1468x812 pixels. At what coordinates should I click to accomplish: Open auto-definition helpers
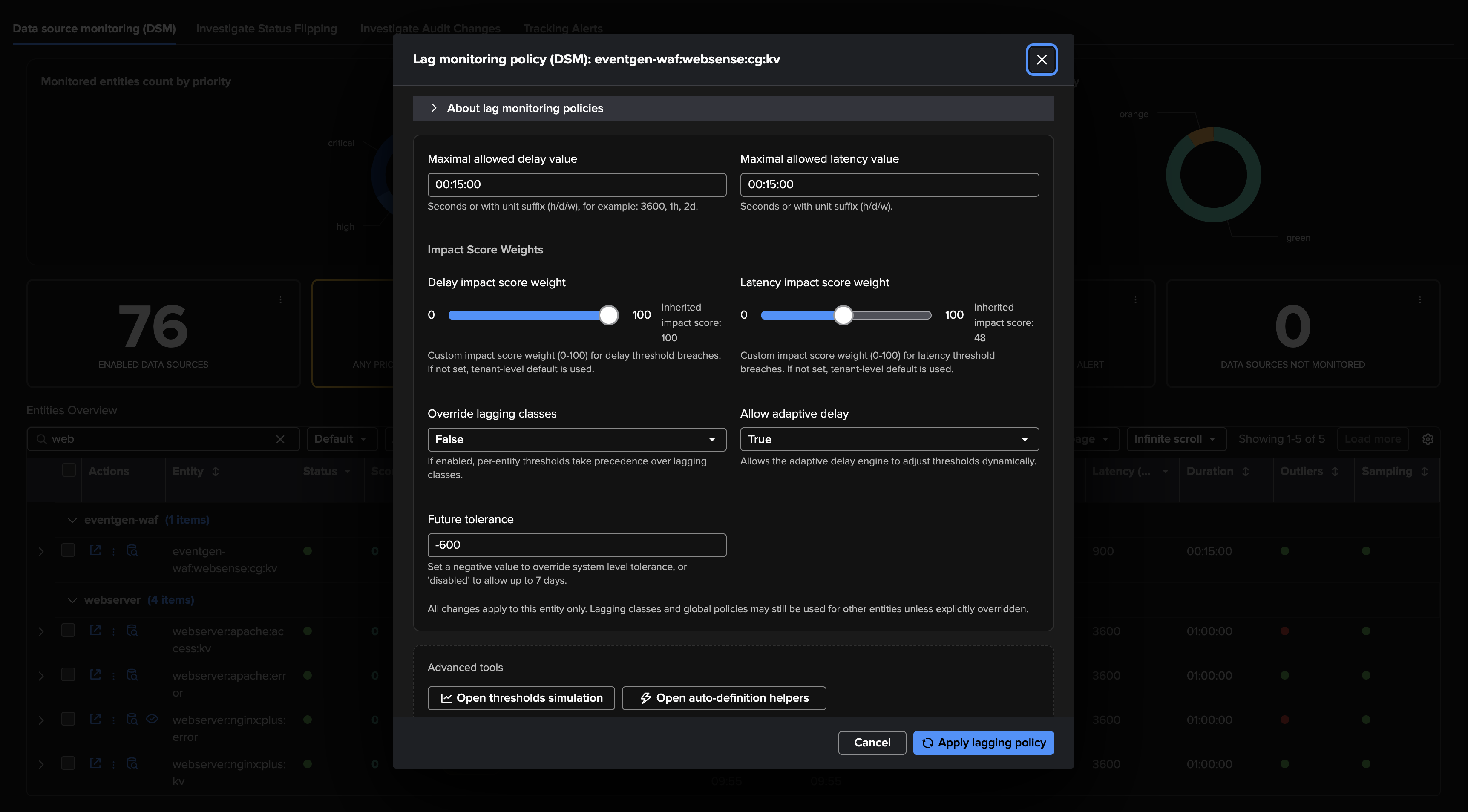(x=723, y=698)
